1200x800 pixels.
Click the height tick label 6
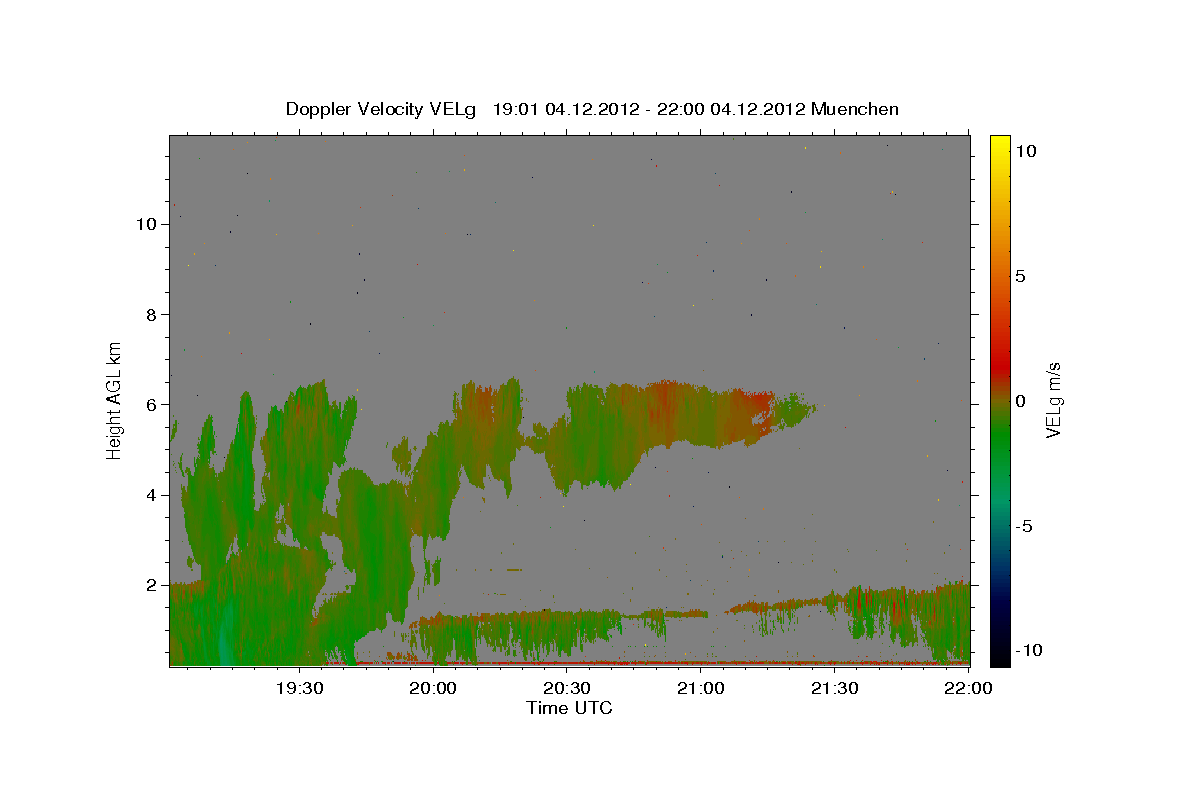[x=152, y=405]
